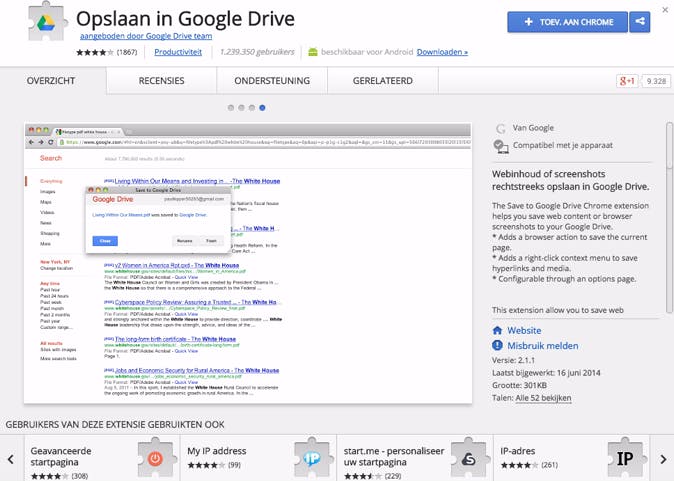This screenshot has width=674, height=481.
Task: Open the start.me personaliseer uw startpagina card
Action: coord(415,458)
